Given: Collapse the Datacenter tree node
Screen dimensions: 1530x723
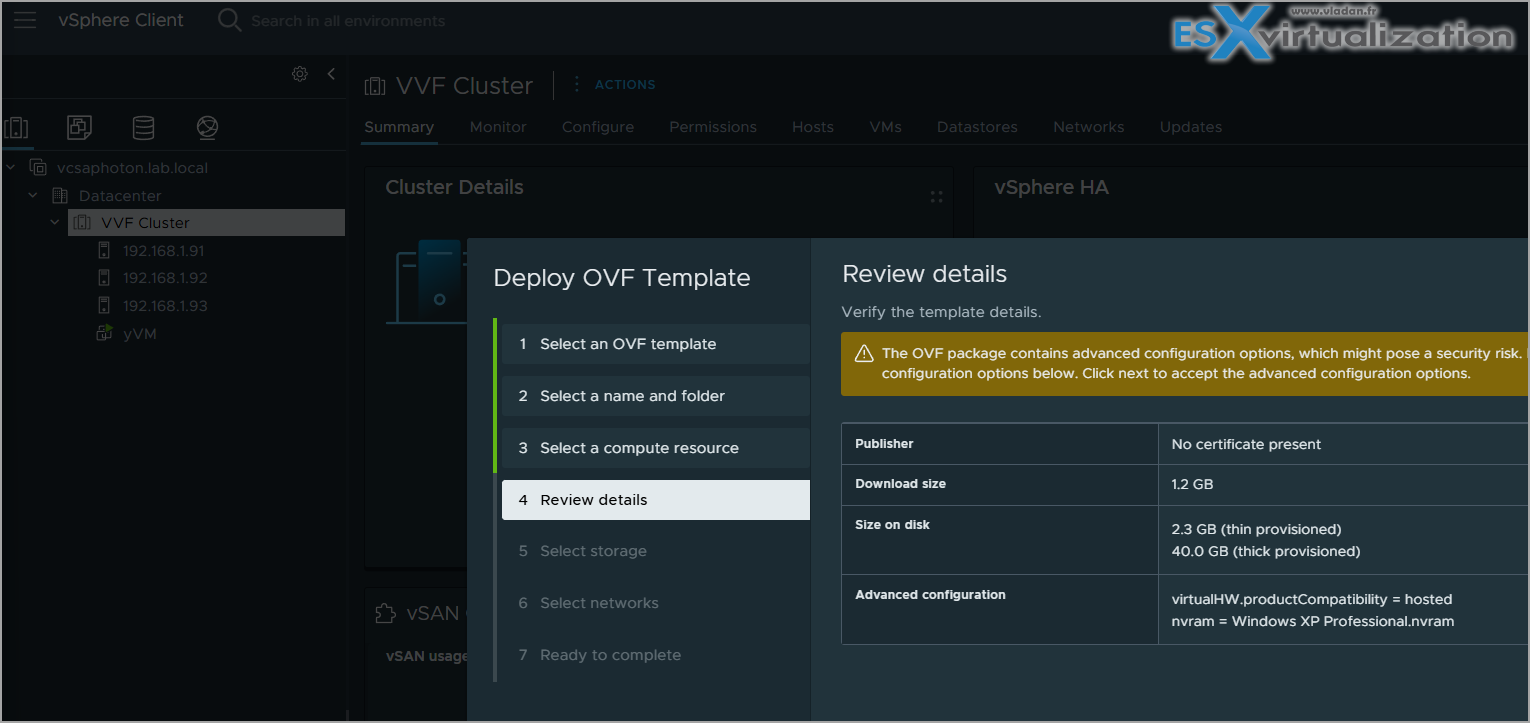Looking at the screenshot, I should (33, 196).
